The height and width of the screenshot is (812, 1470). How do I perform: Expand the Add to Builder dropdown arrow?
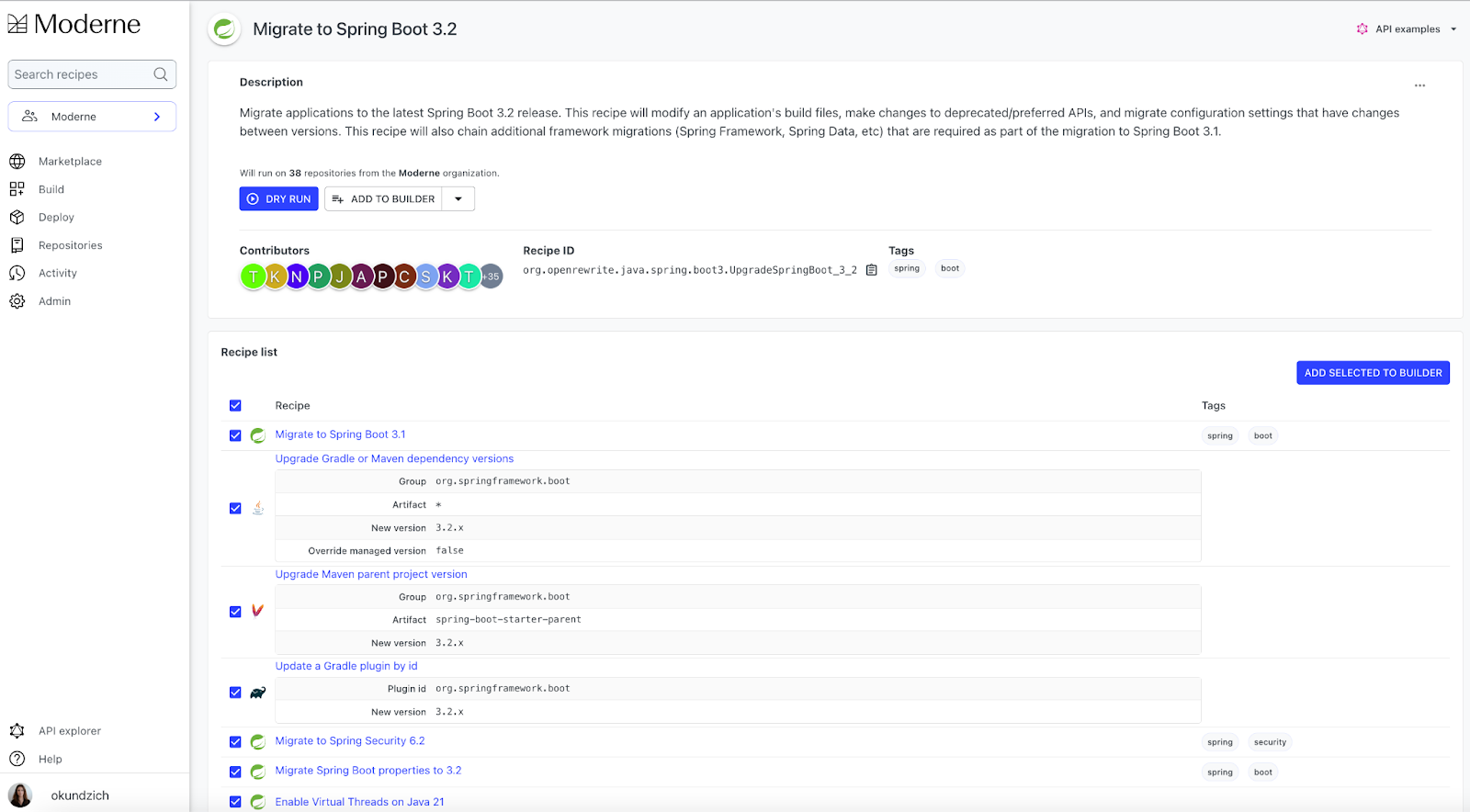click(x=458, y=199)
